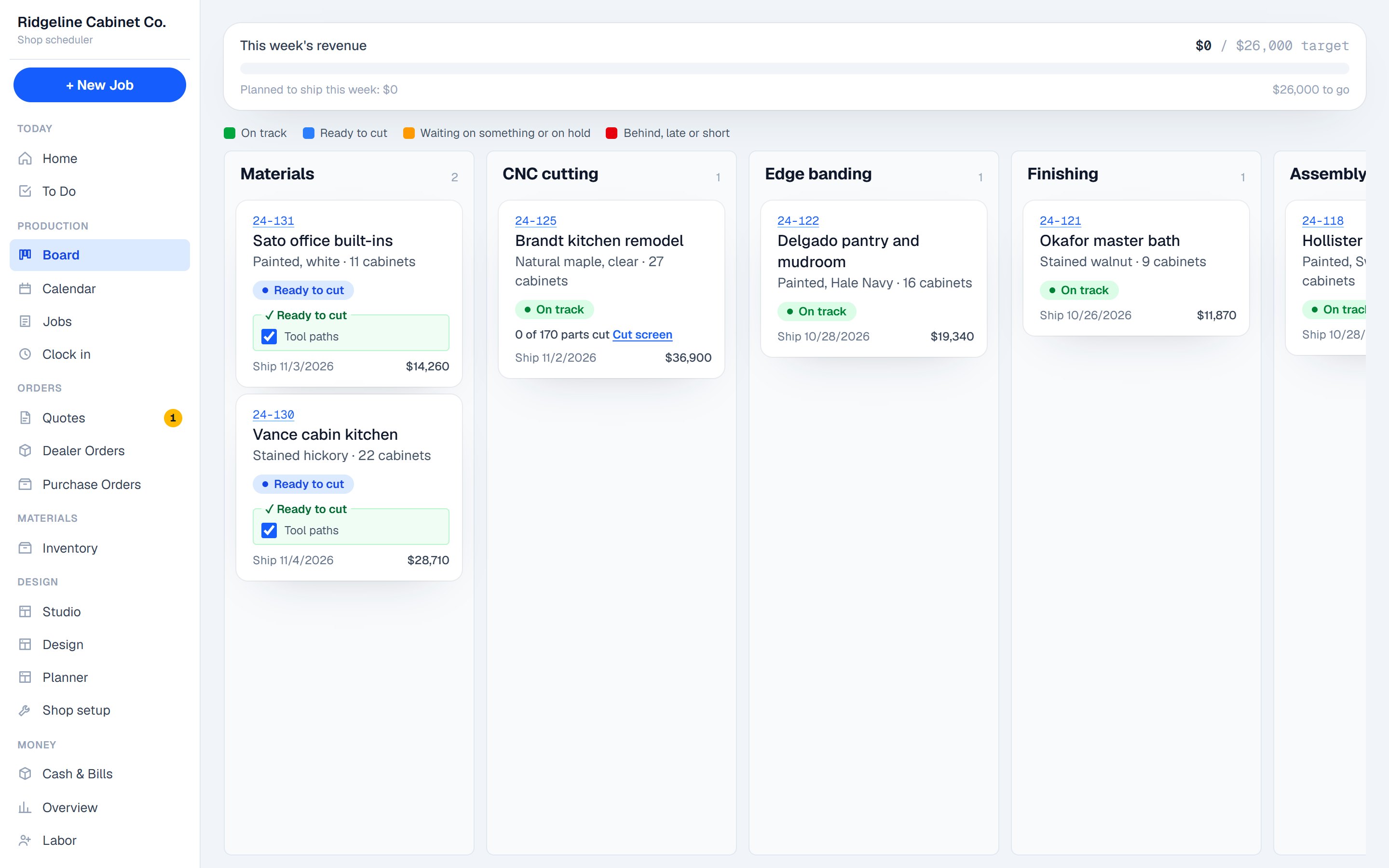Open the Home icon in sidebar

pyautogui.click(x=25, y=159)
